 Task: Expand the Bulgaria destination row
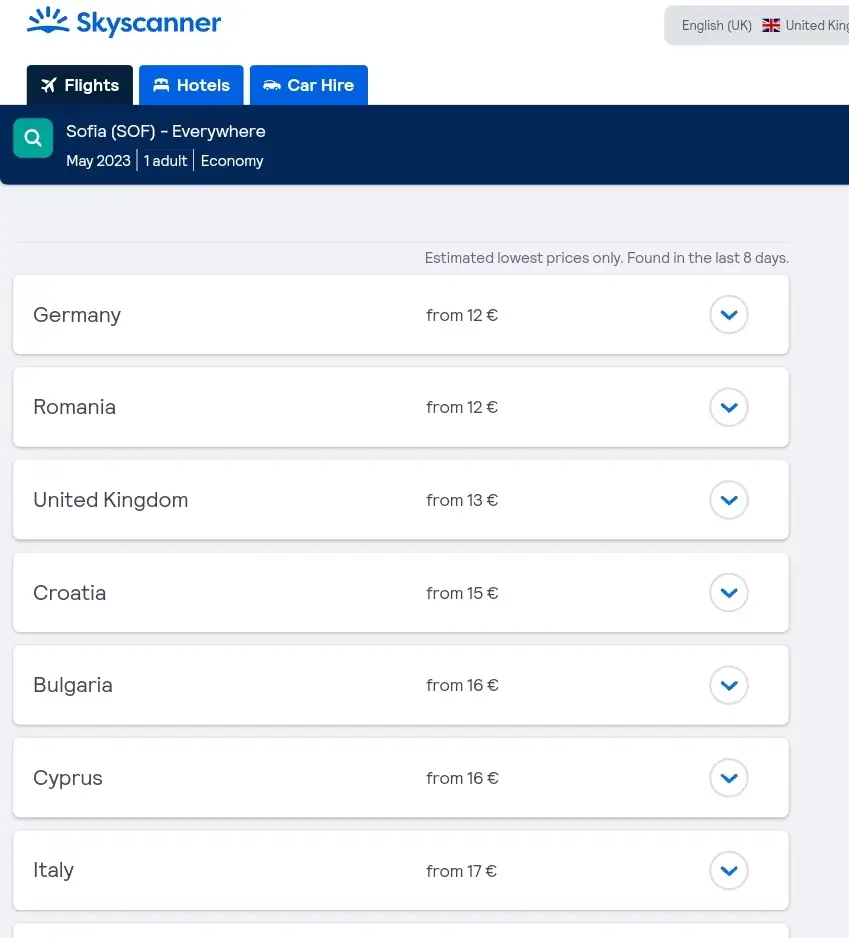pos(728,685)
